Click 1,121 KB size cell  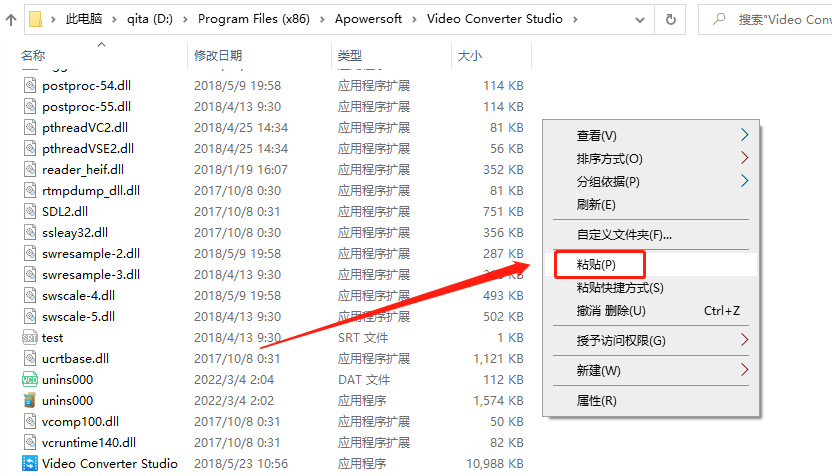coord(498,359)
